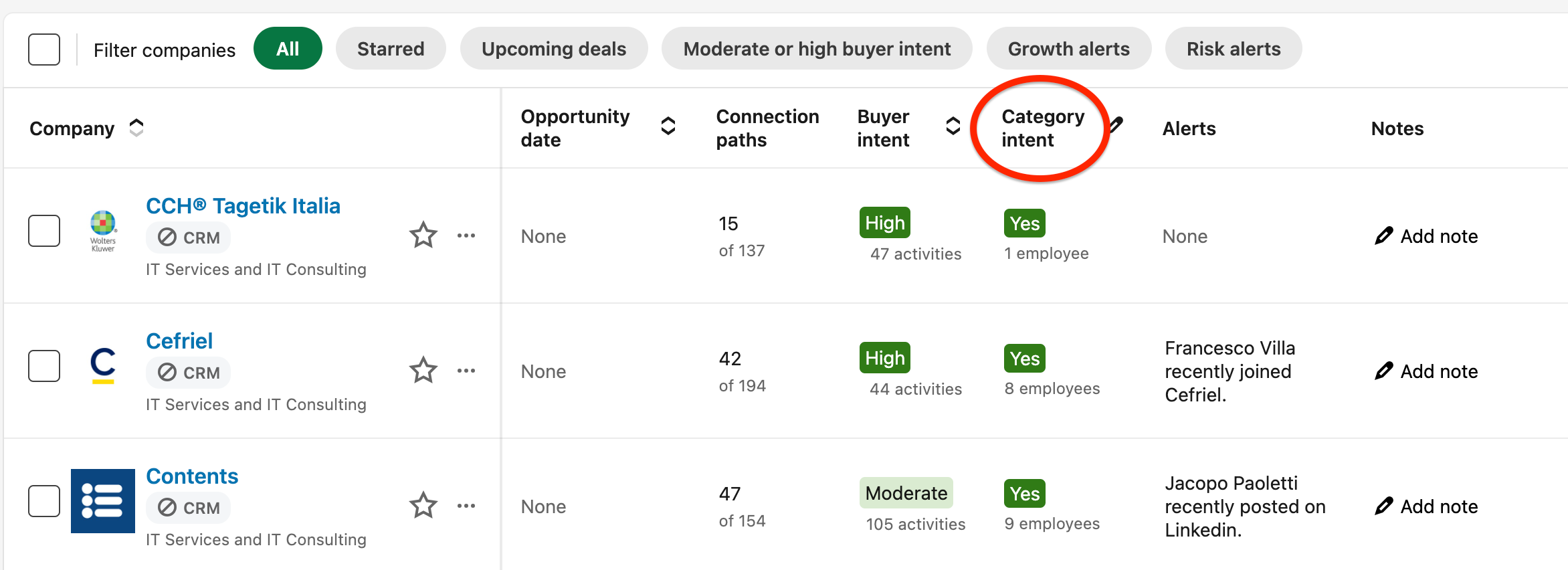Switch to Upcoming deals filter
Image resolution: width=1568 pixels, height=570 pixels.
(554, 48)
